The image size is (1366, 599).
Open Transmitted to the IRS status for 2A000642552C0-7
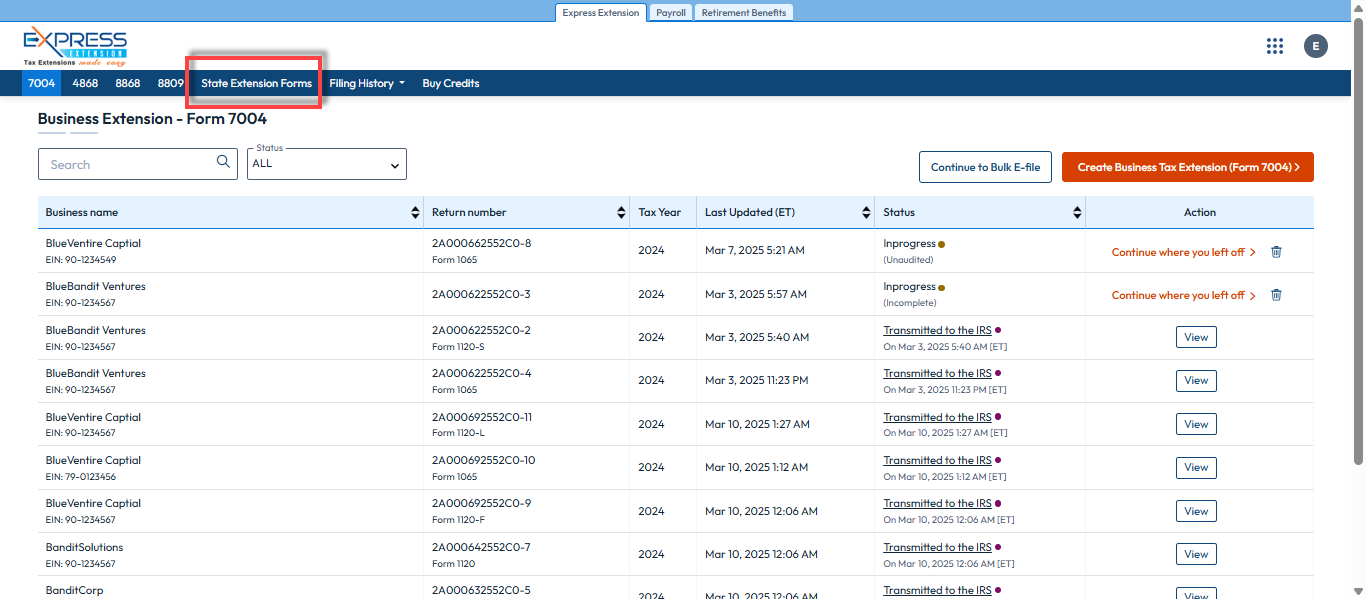click(x=937, y=547)
